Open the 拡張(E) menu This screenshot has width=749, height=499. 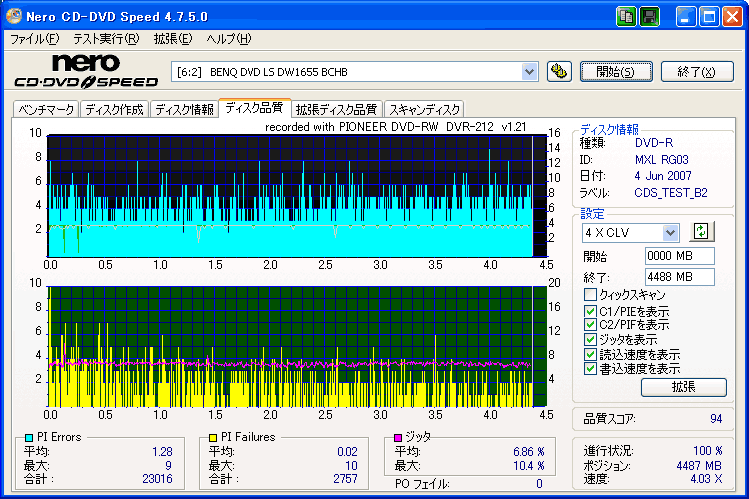pyautogui.click(x=172, y=39)
